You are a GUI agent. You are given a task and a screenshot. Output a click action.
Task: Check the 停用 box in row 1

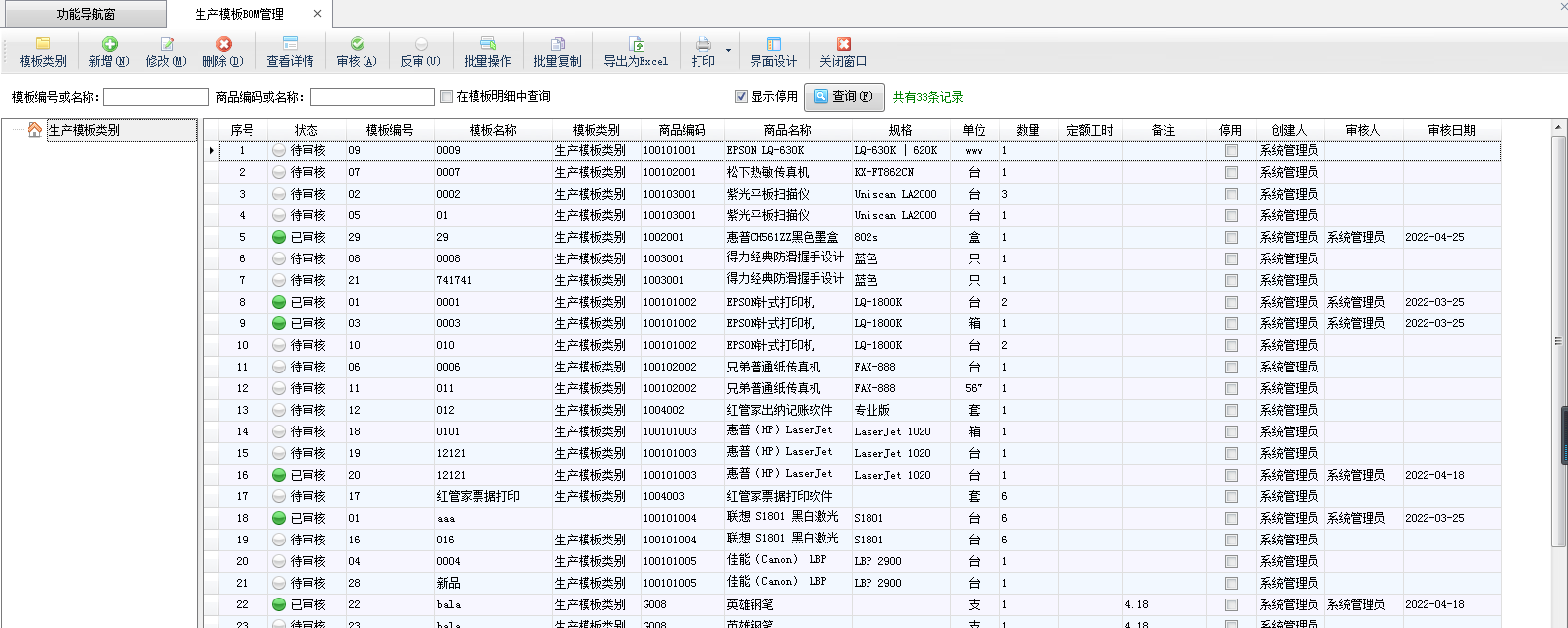1231,151
